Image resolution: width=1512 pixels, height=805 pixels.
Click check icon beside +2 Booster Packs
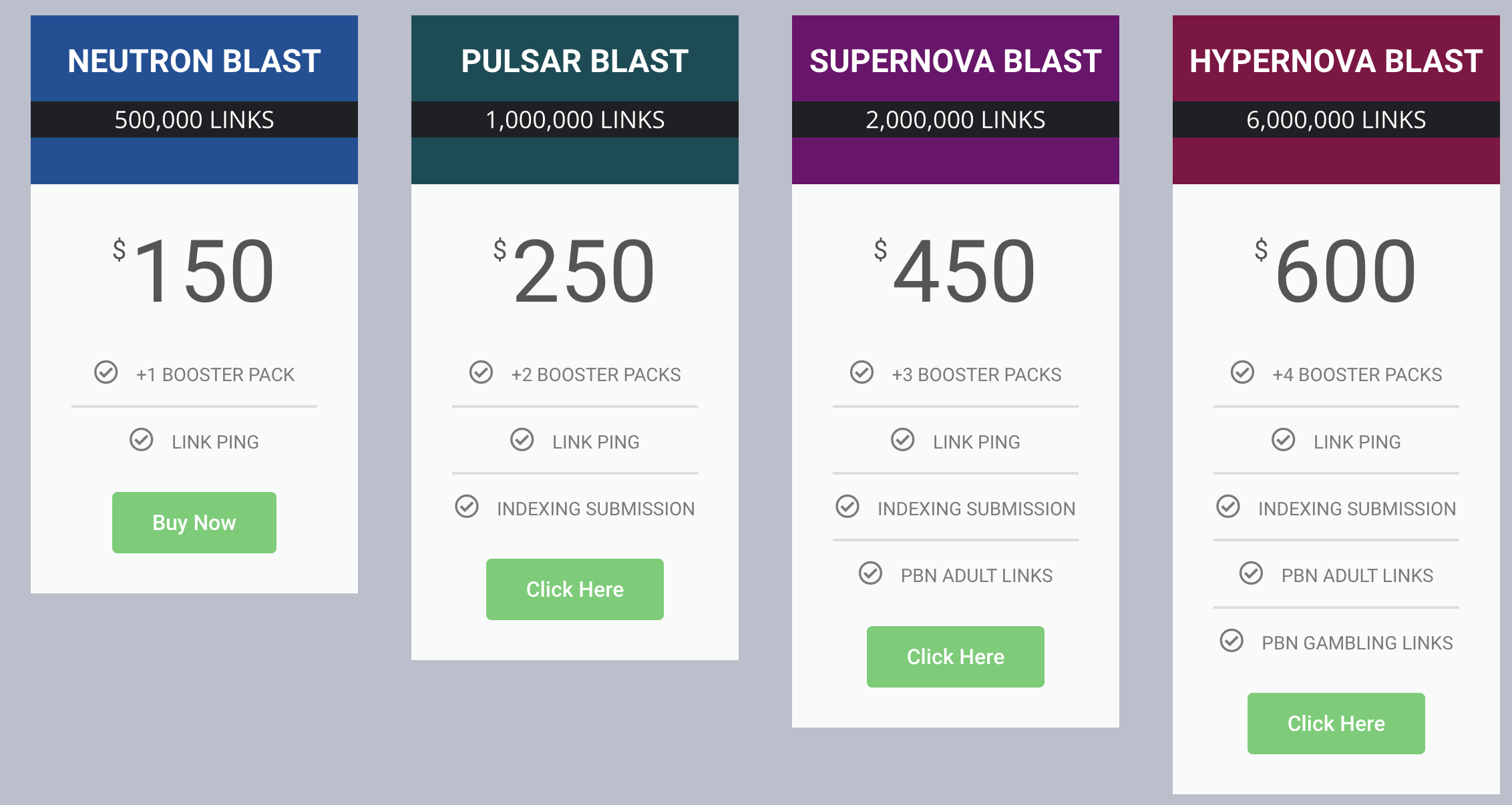click(481, 372)
